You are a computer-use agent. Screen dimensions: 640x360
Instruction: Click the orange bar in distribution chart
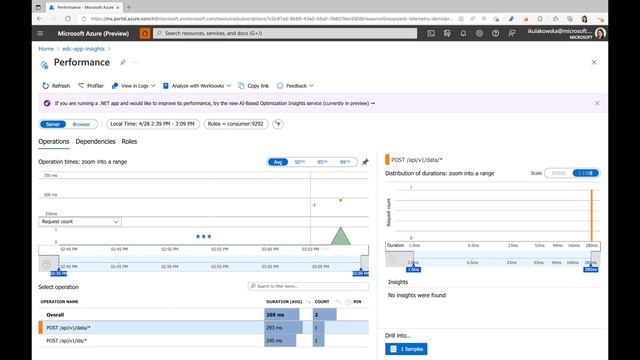coord(591,215)
